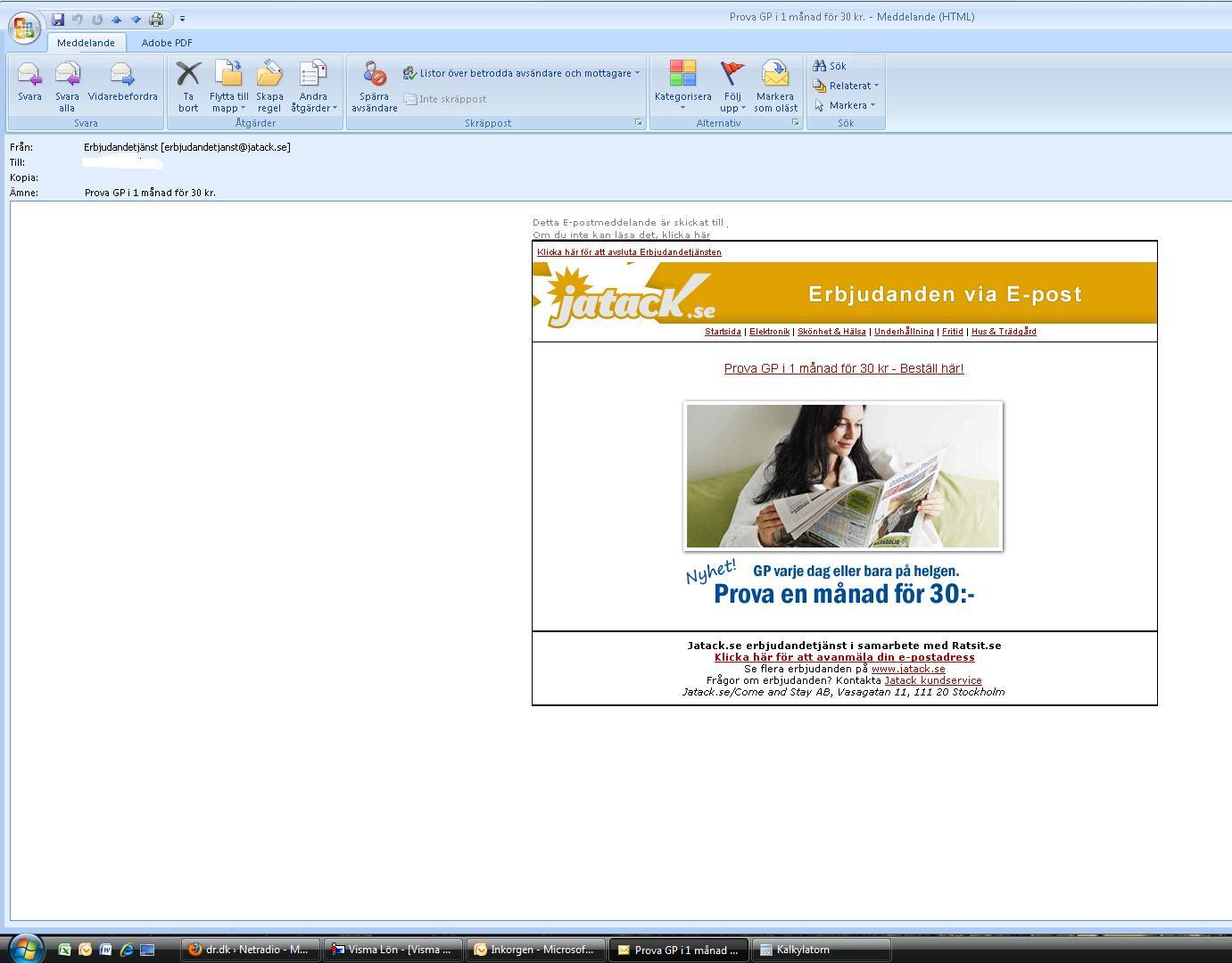Viewport: 1232px width, 963px height.
Task: Click Prova en månad för 30:- banner
Action: point(844,594)
